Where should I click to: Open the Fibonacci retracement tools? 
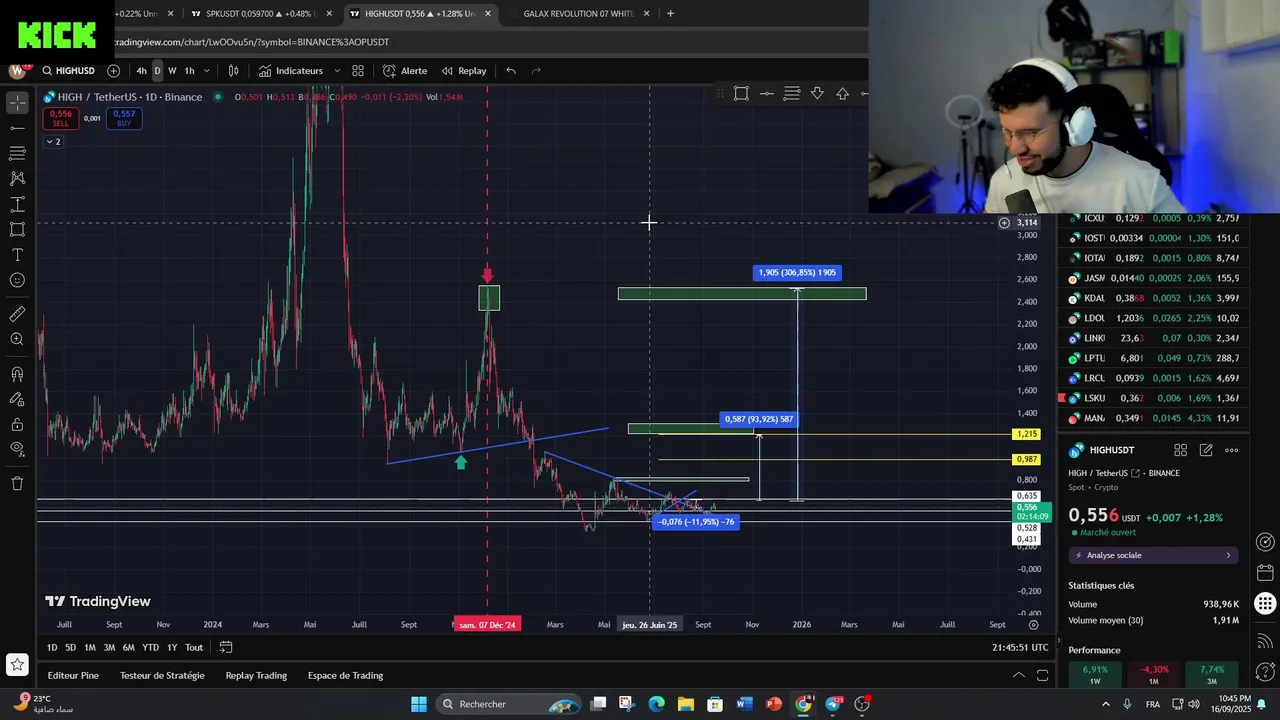(x=17, y=153)
